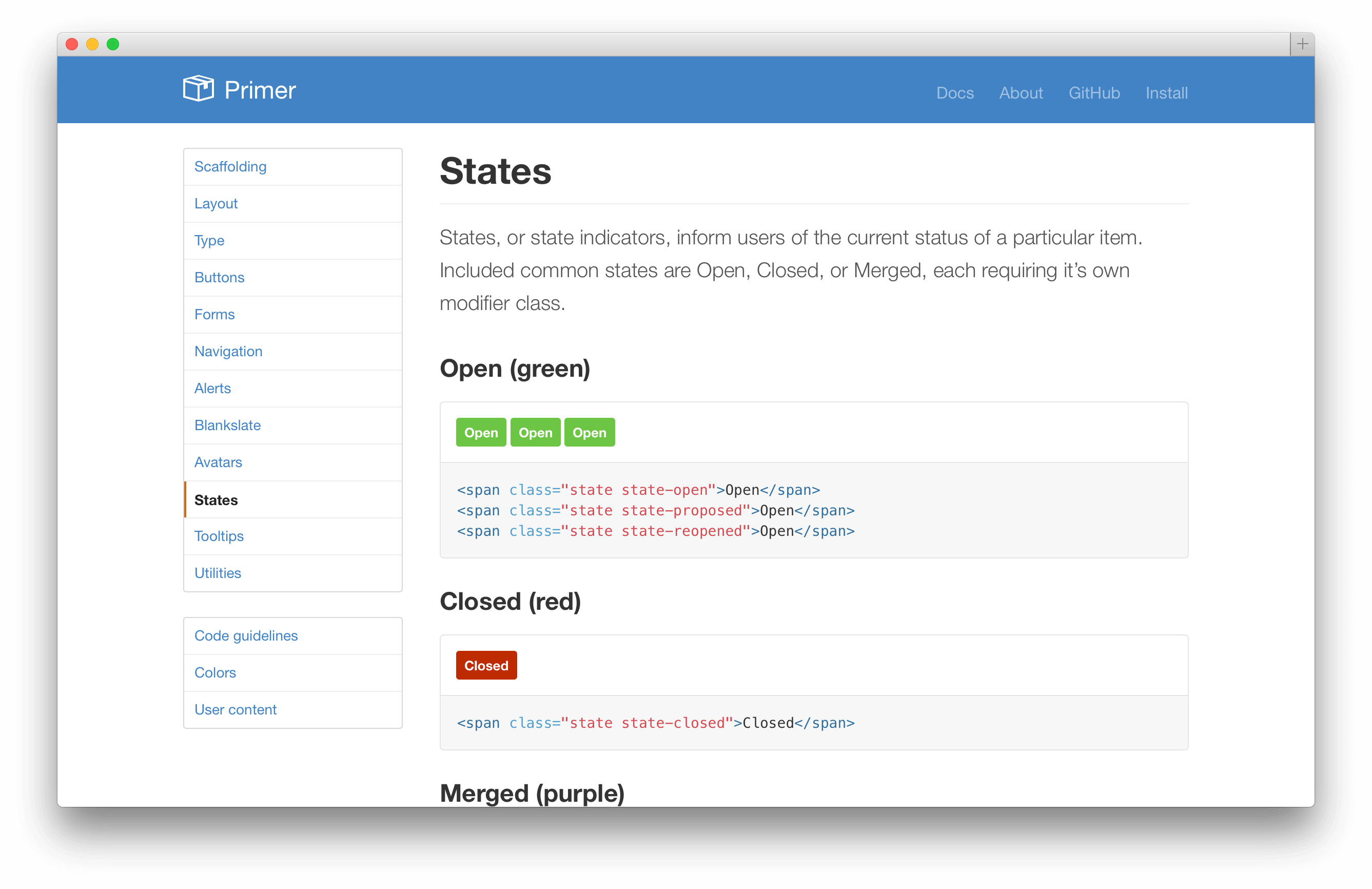Click the third green Open state badge
1372x889 pixels.
click(589, 432)
